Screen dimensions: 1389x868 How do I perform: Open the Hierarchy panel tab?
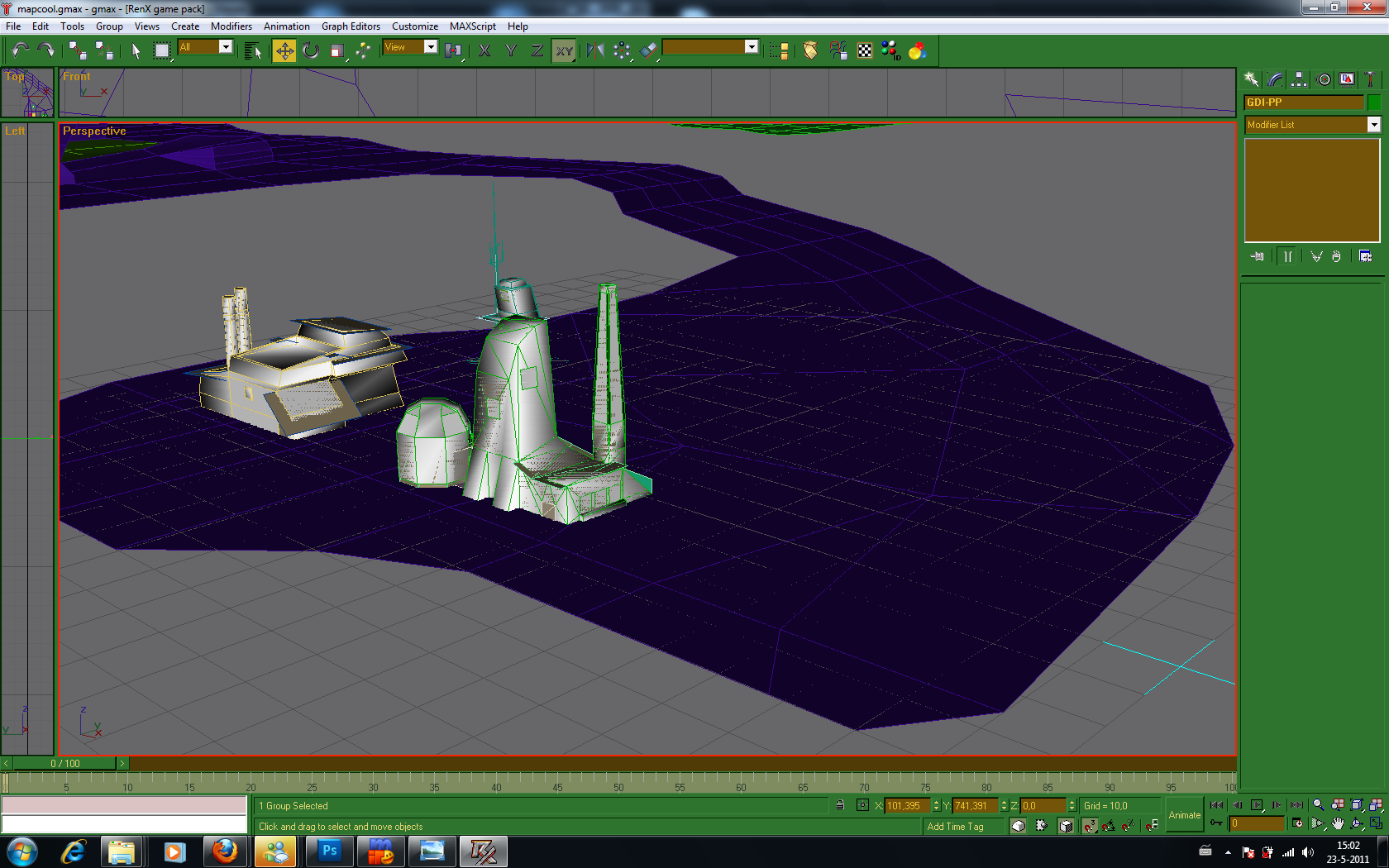click(1299, 79)
